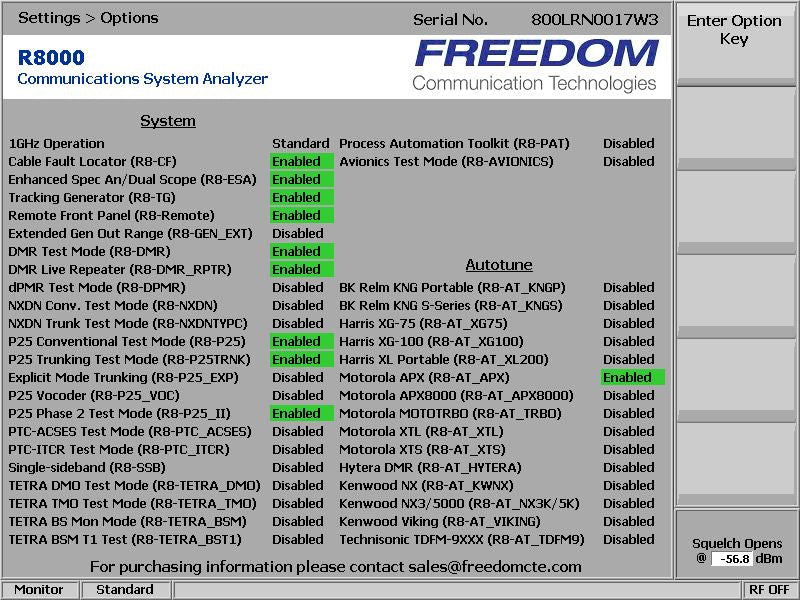Select TETRA DMO Test Mode label
This screenshot has width=800, height=600.
coord(134,486)
